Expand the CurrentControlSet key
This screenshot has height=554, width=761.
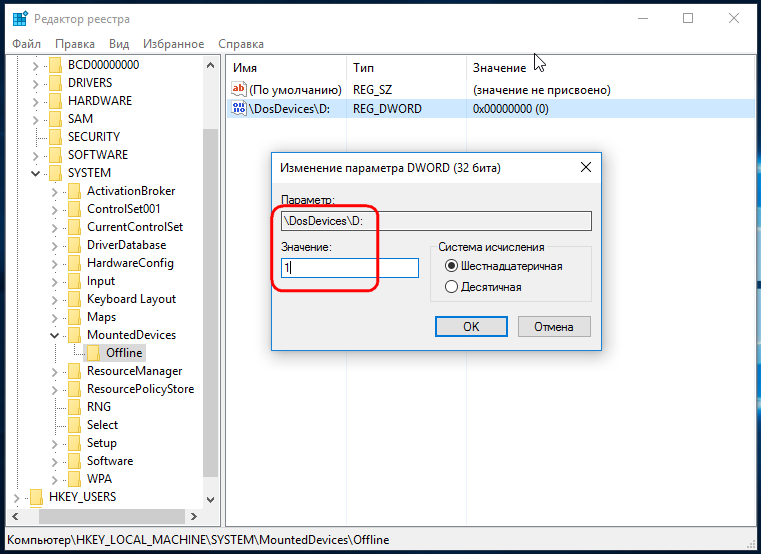coord(54,228)
